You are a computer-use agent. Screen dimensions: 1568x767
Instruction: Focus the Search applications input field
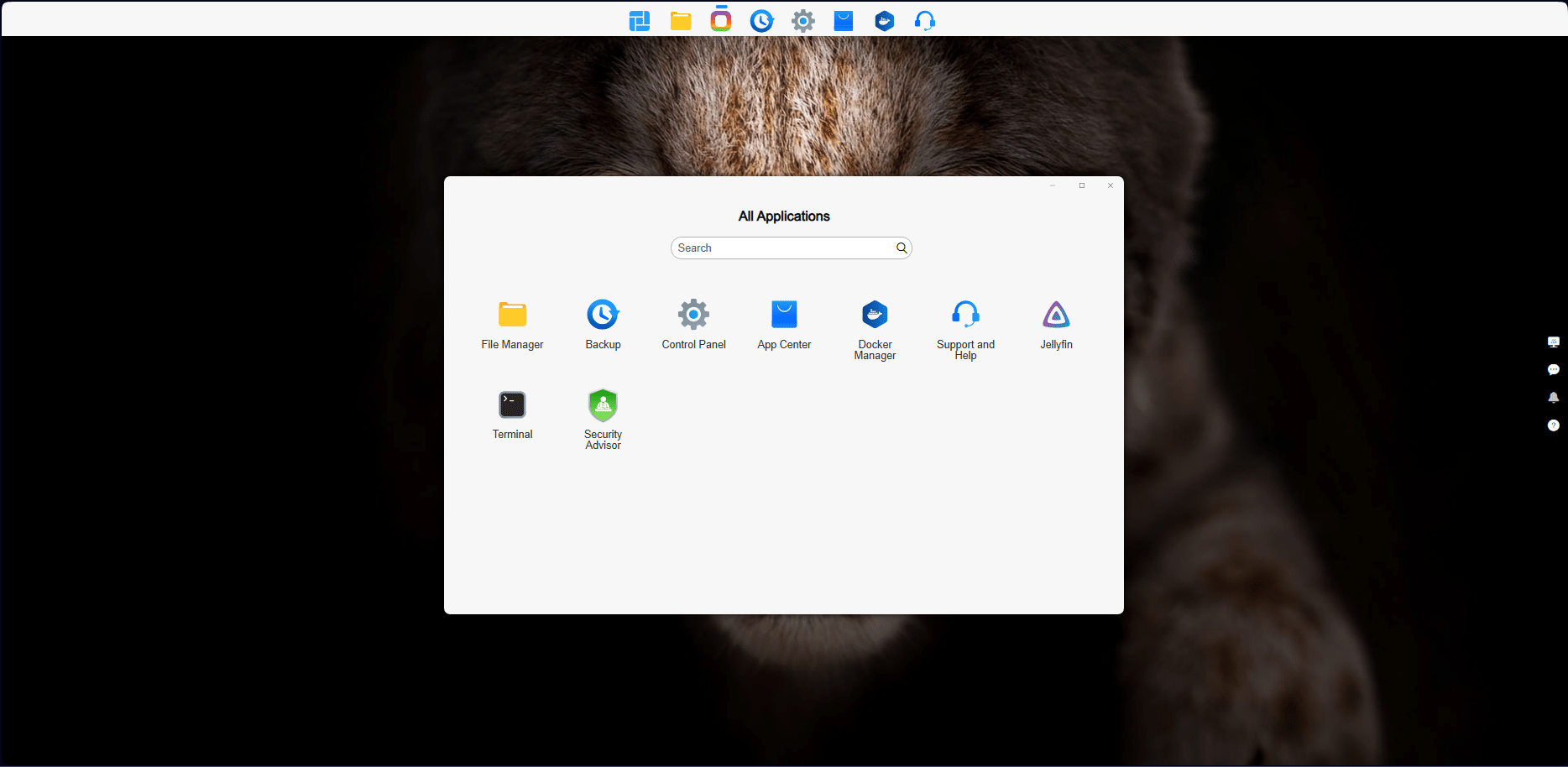[792, 248]
